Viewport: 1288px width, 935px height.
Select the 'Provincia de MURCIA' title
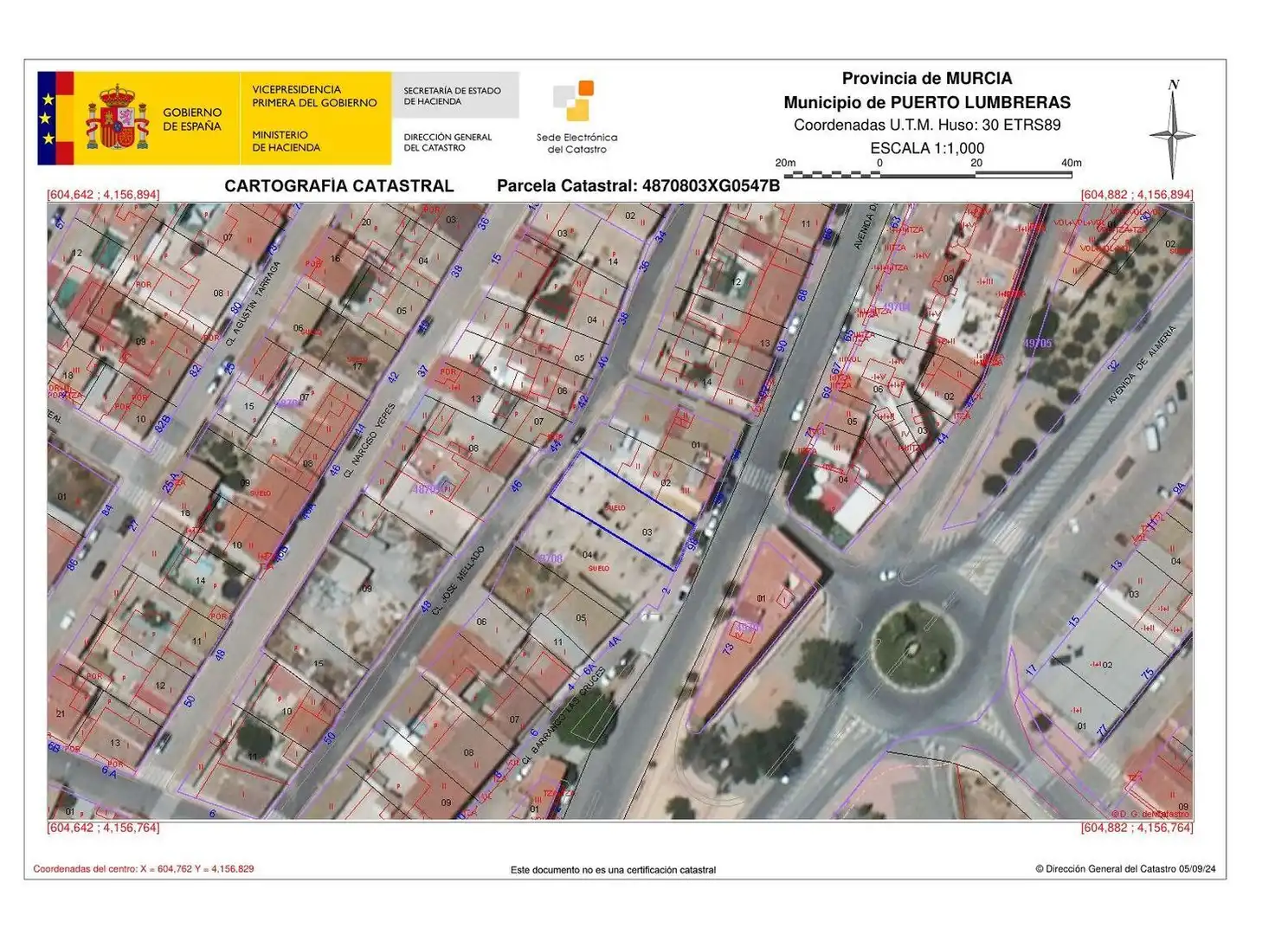(927, 79)
